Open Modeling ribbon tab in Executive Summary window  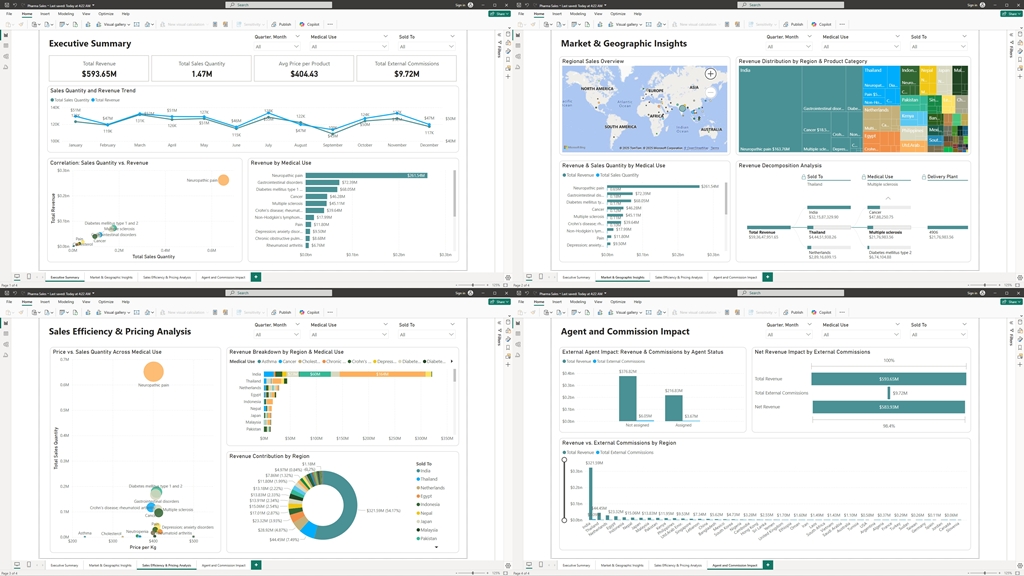(x=65, y=14)
